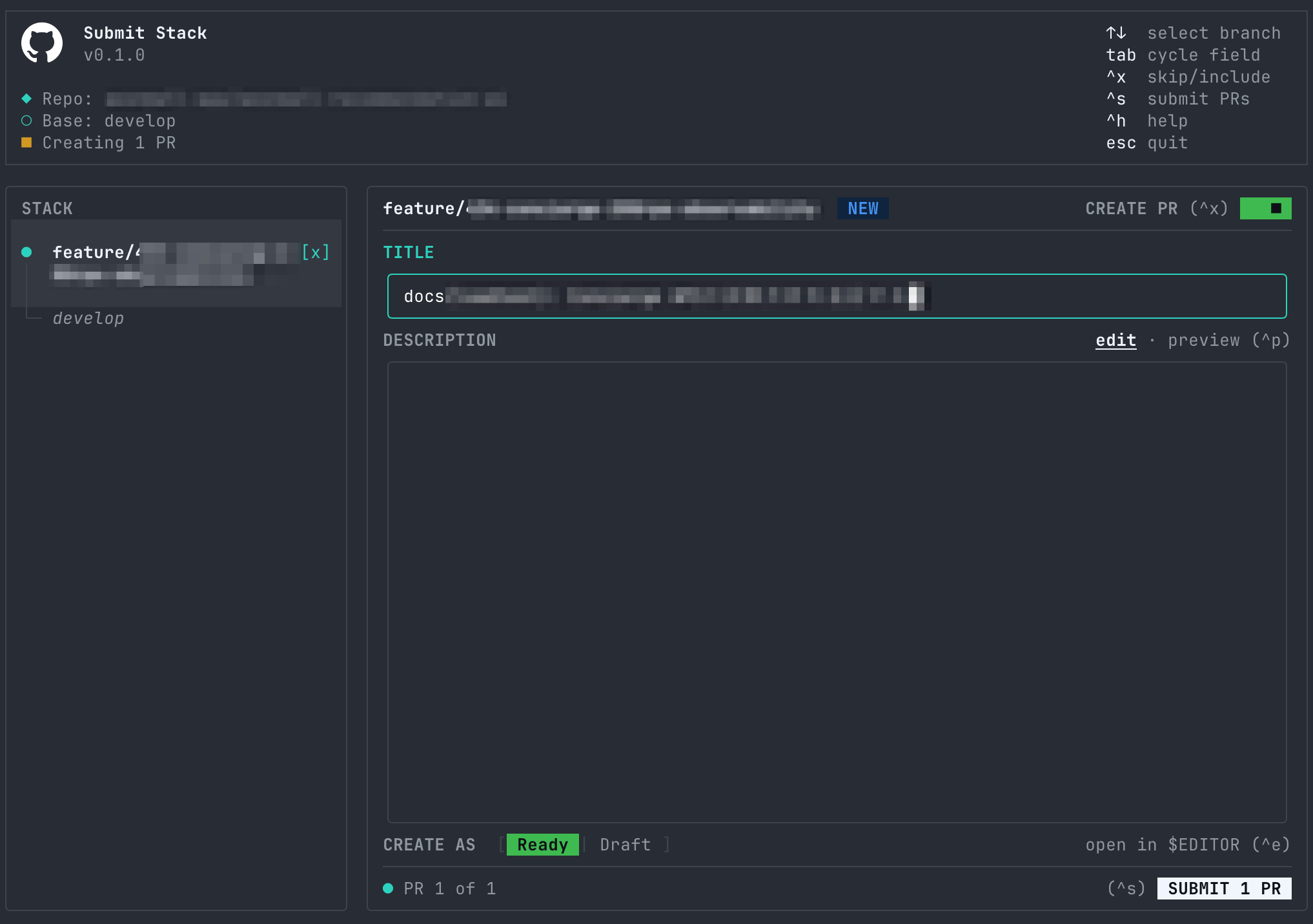Click the '^x skip/include' shortcut hint
The width and height of the screenshot is (1313, 924).
pyautogui.click(x=1188, y=77)
